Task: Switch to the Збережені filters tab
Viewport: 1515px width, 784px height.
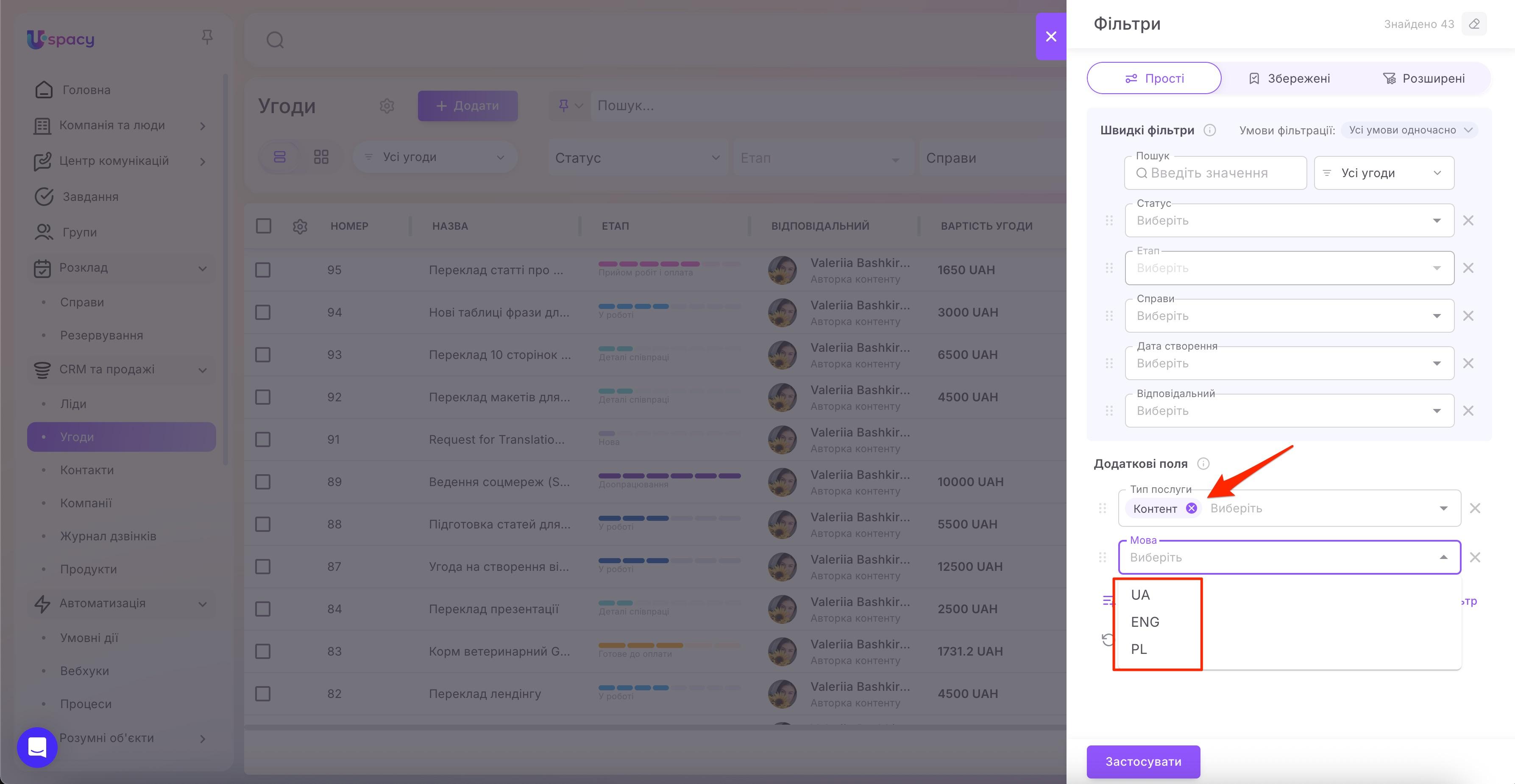Action: [x=1289, y=78]
